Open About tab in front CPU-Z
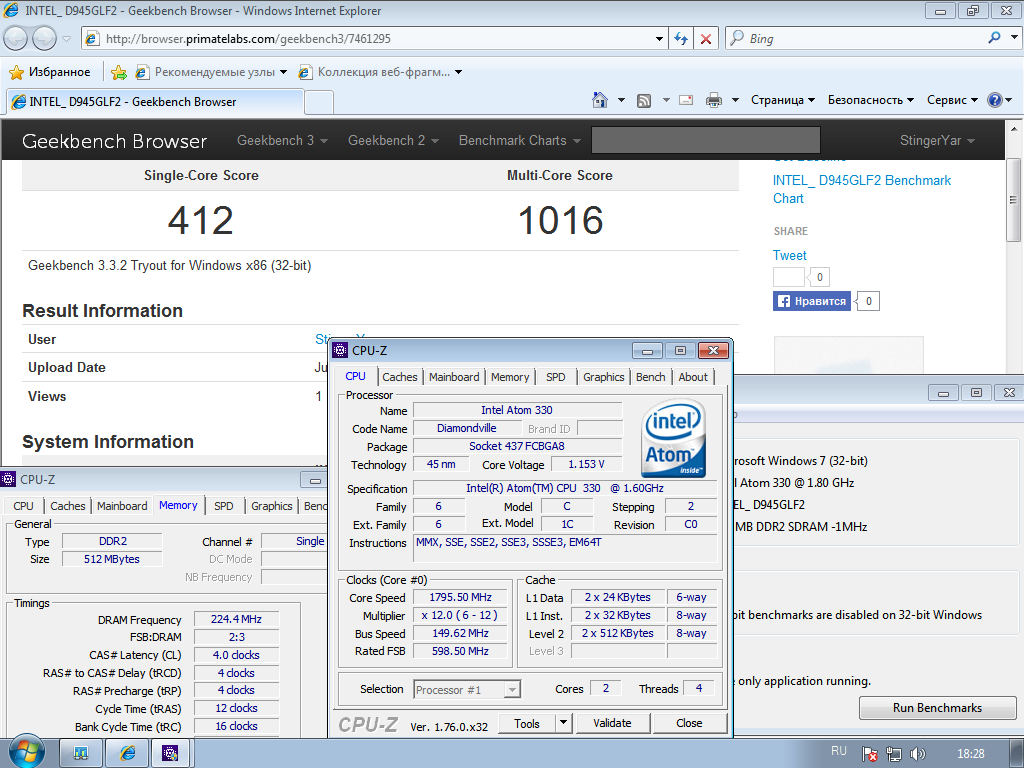The image size is (1024, 768). 693,377
